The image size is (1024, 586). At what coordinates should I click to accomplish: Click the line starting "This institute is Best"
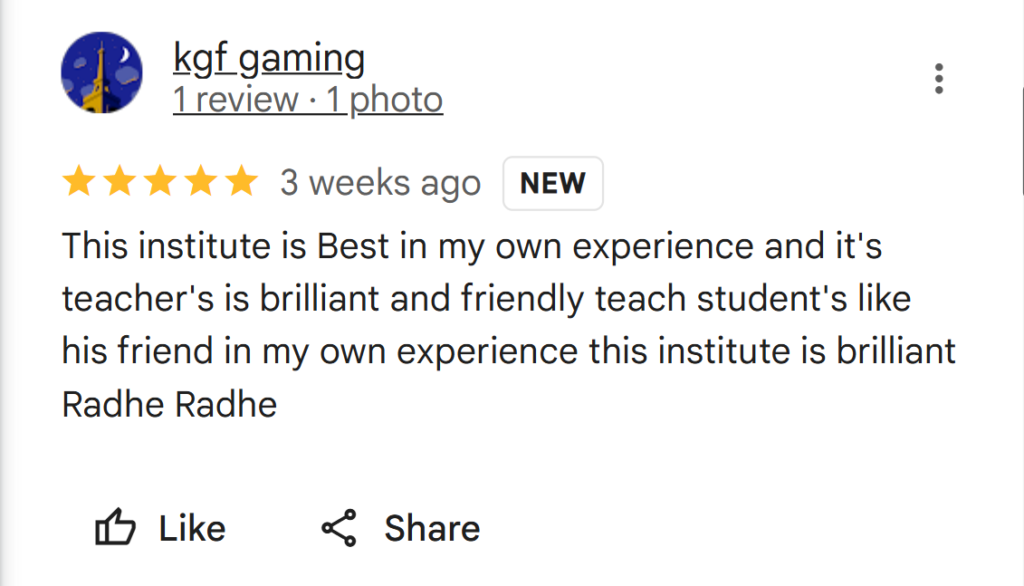tap(471, 245)
